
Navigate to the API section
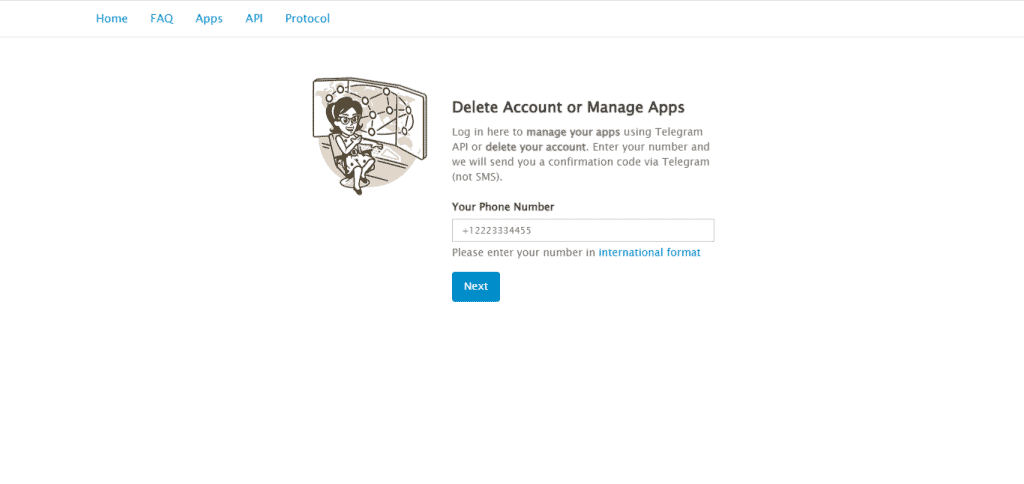(x=254, y=19)
